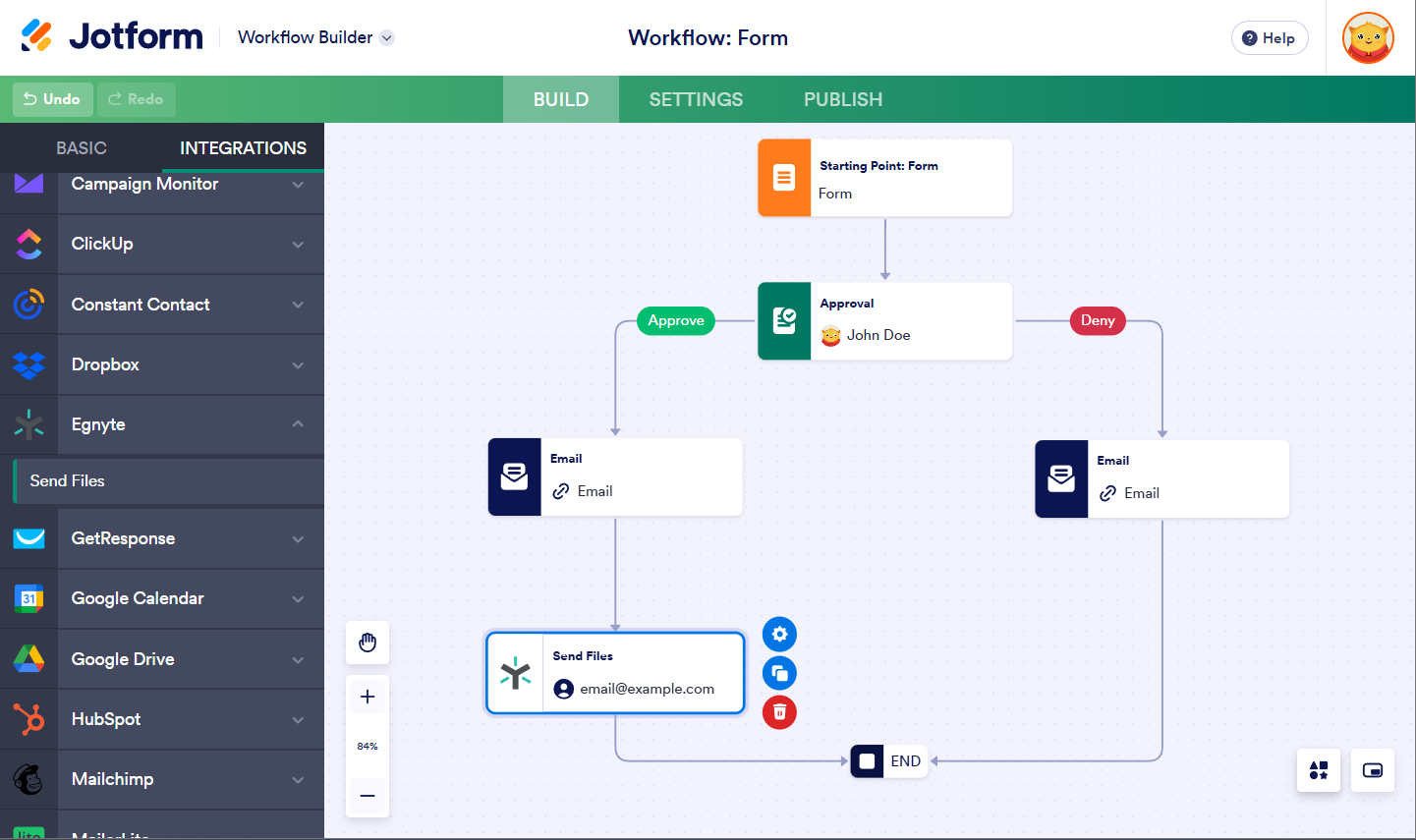Click the Starting Point form icon
The width and height of the screenshot is (1416, 840).
tap(784, 178)
